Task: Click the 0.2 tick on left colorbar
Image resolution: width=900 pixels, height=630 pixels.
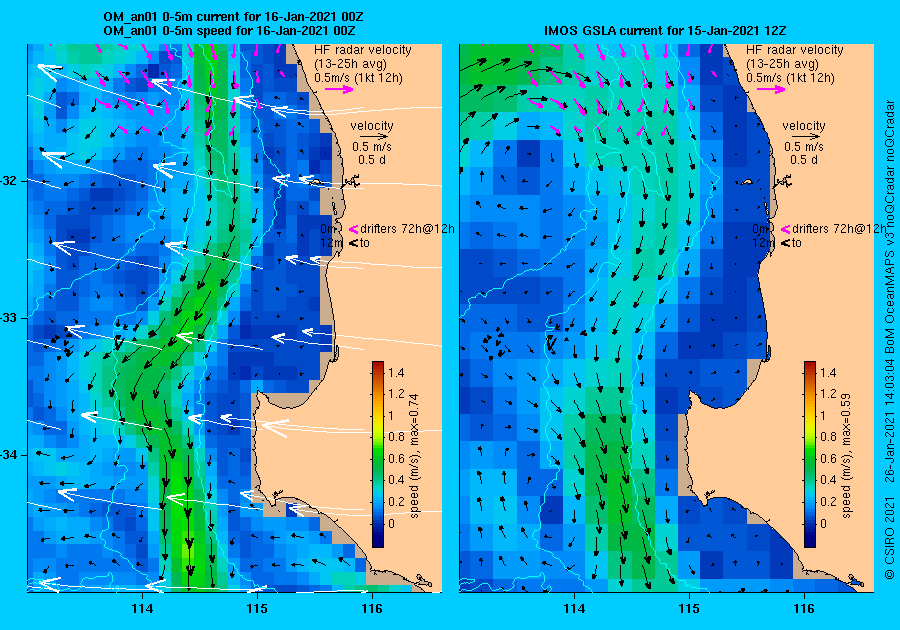Action: 396,501
